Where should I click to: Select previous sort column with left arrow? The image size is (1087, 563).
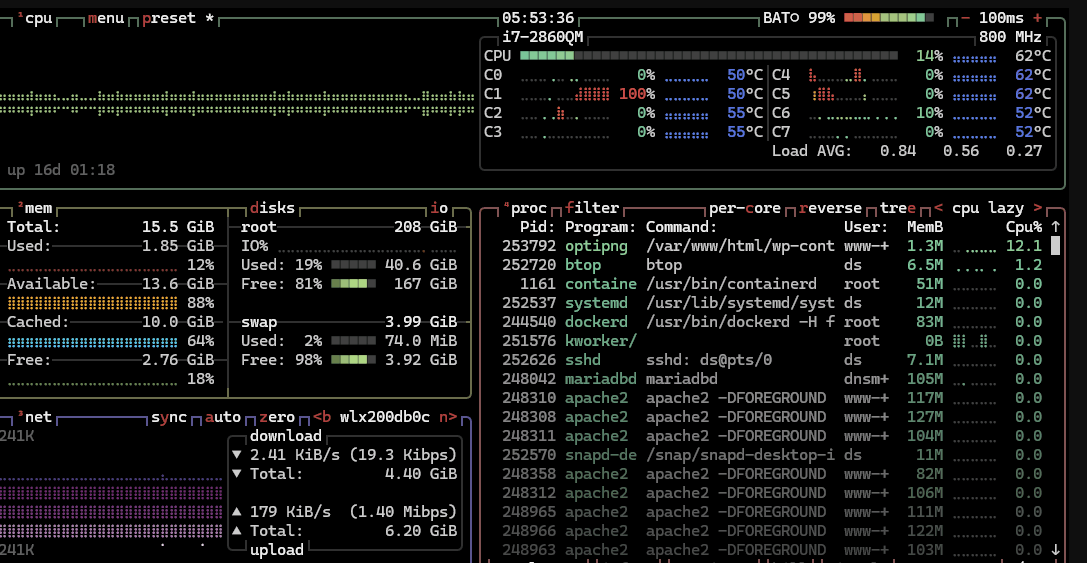pos(938,208)
